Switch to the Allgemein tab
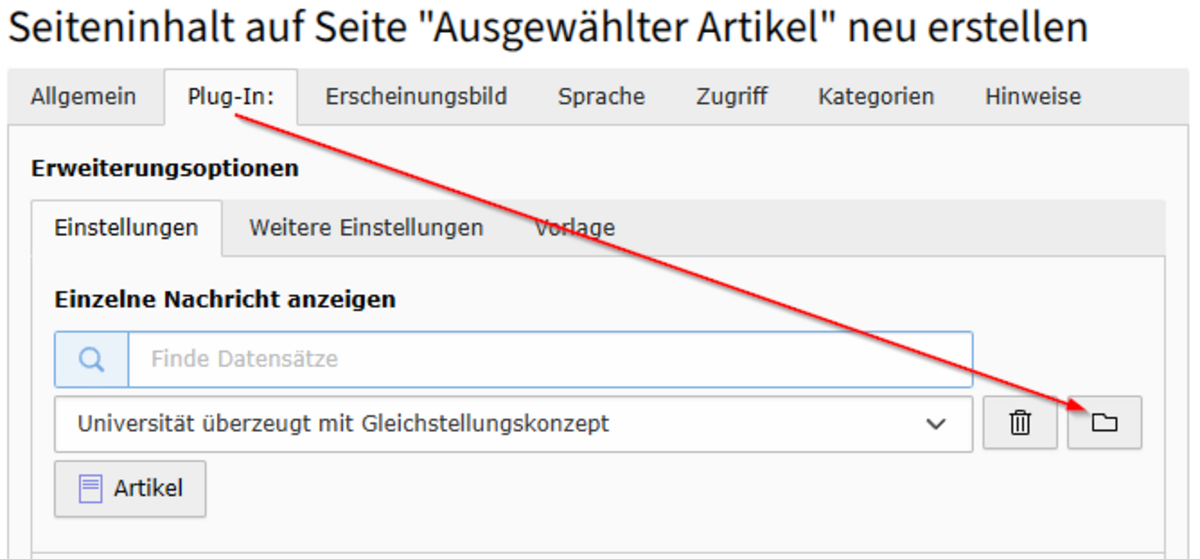 point(83,97)
